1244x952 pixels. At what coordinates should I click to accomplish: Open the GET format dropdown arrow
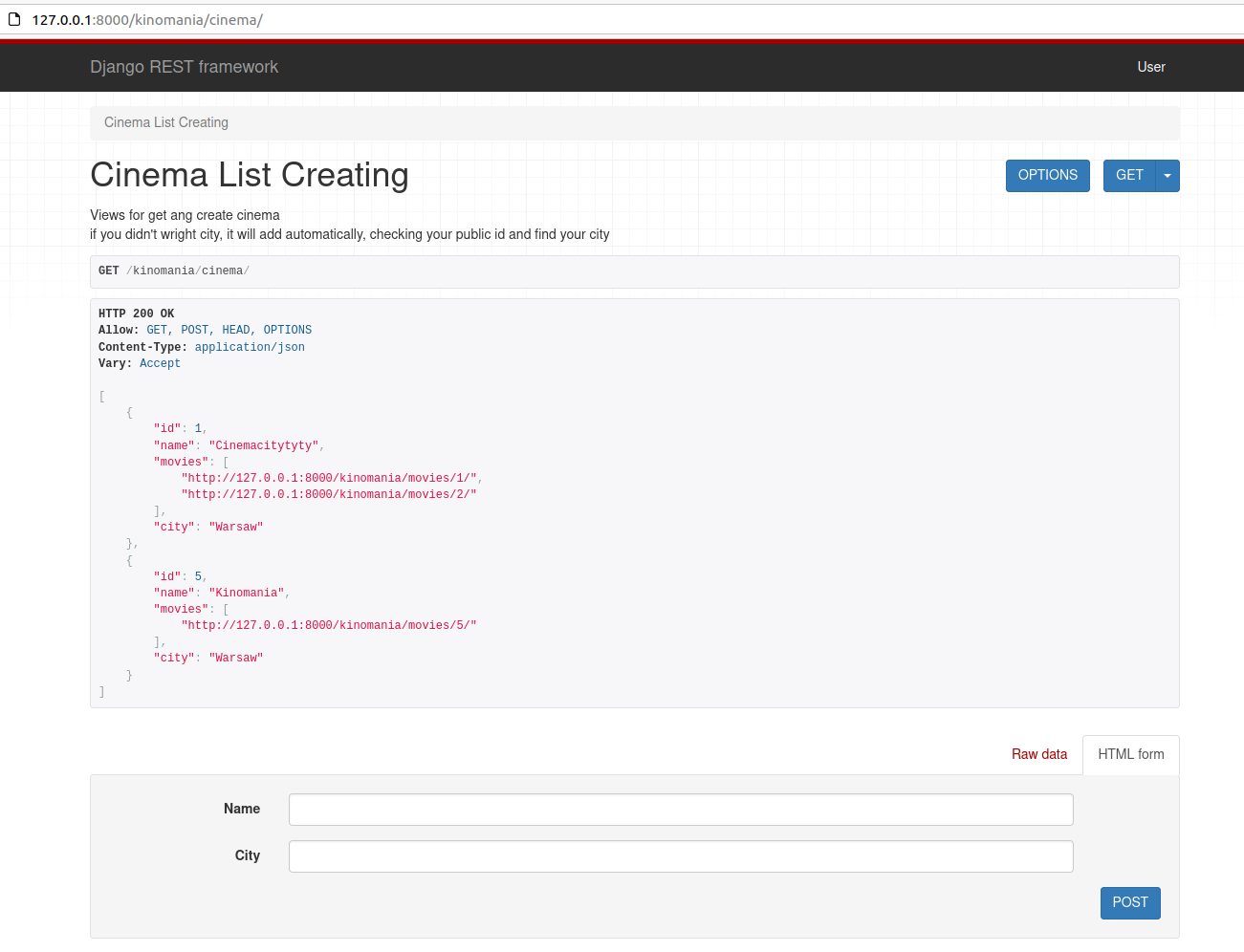coord(1168,176)
